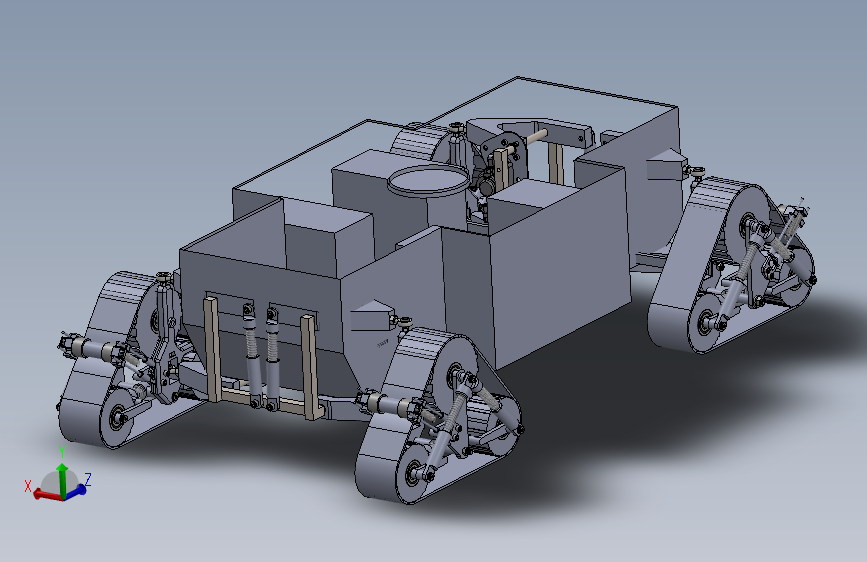Select the triangular track unit nearest the viewer
The image size is (867, 562).
tap(438, 416)
